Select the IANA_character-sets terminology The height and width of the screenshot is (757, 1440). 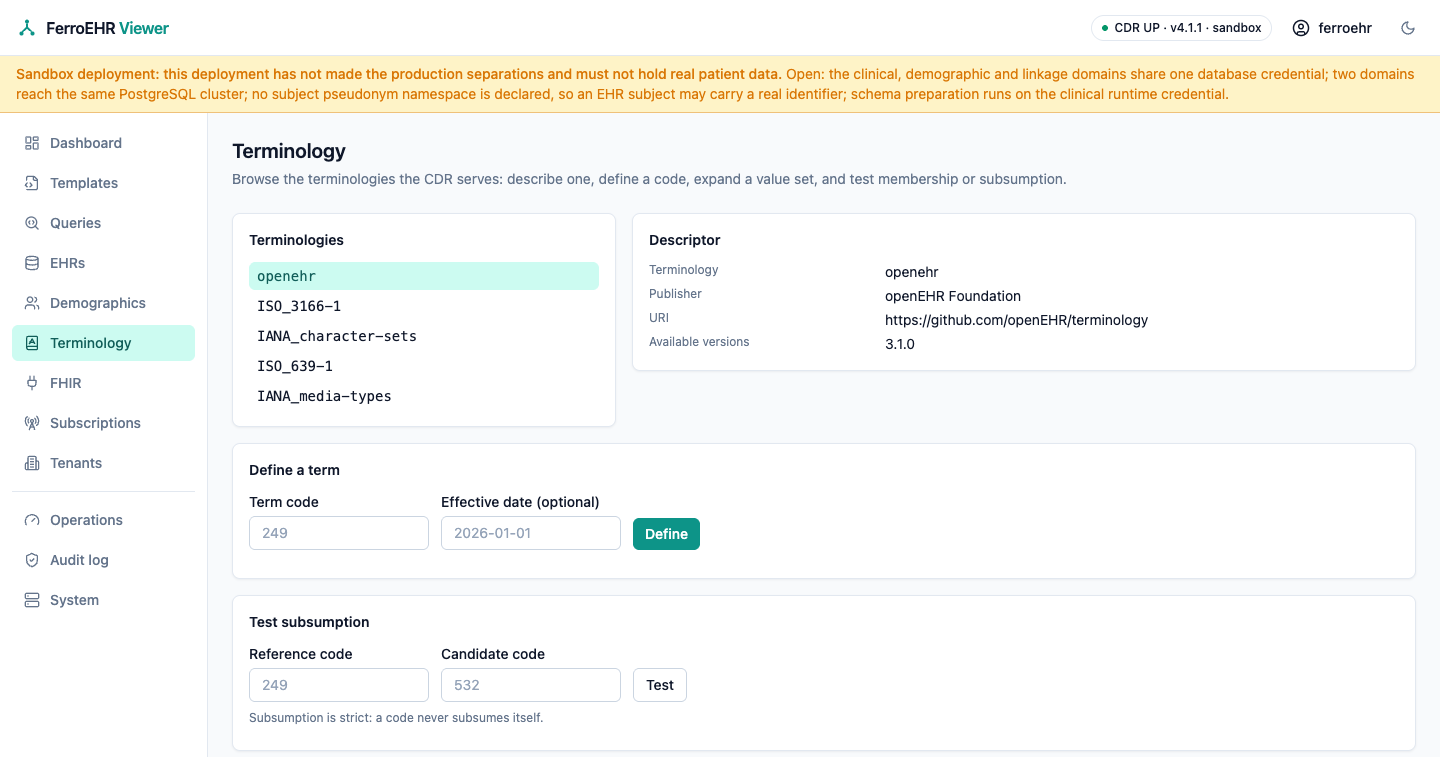424,336
